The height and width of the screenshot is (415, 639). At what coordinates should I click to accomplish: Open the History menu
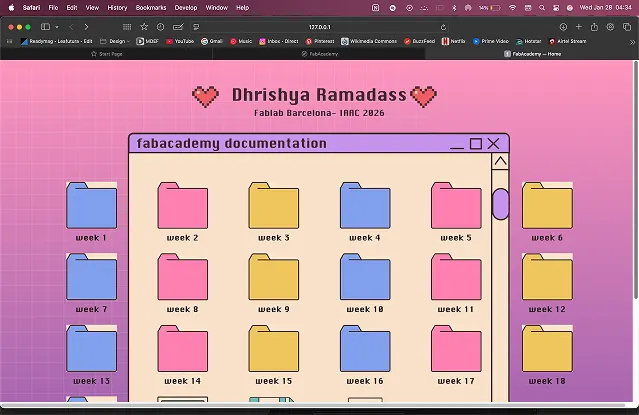tap(117, 7)
